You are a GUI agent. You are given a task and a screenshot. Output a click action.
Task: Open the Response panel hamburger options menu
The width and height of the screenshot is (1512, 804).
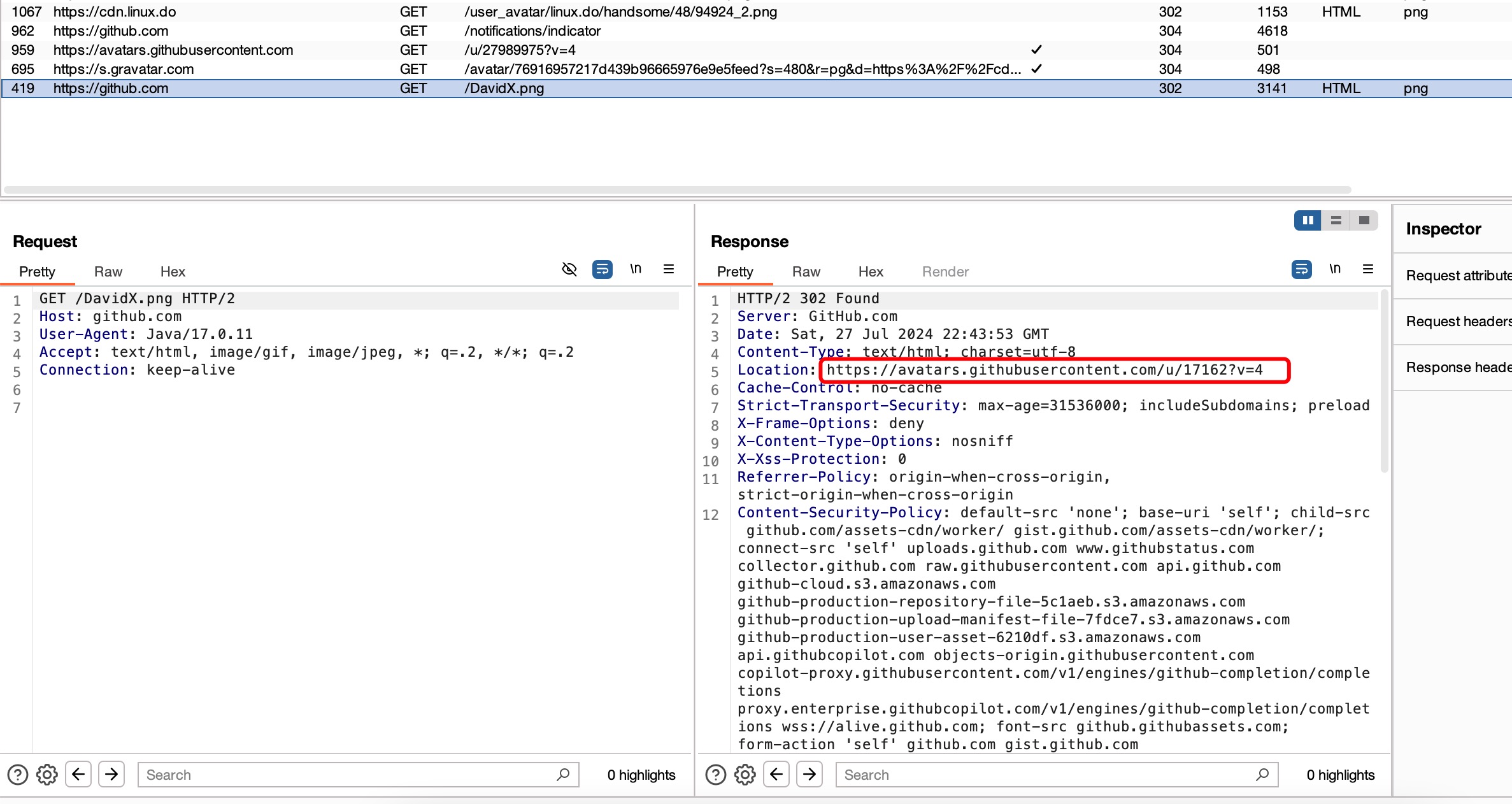(x=1368, y=269)
